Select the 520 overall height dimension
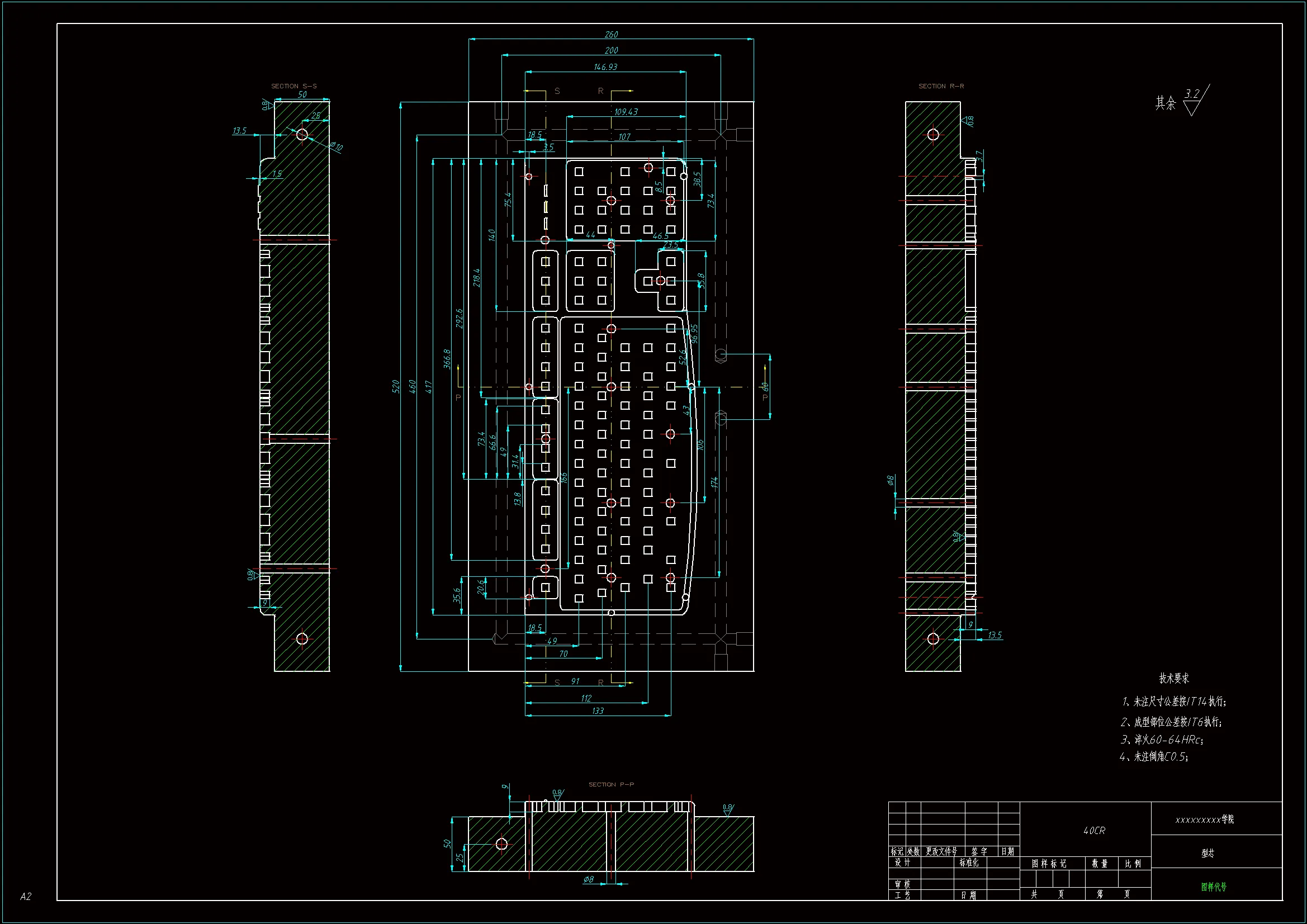 pos(396,387)
